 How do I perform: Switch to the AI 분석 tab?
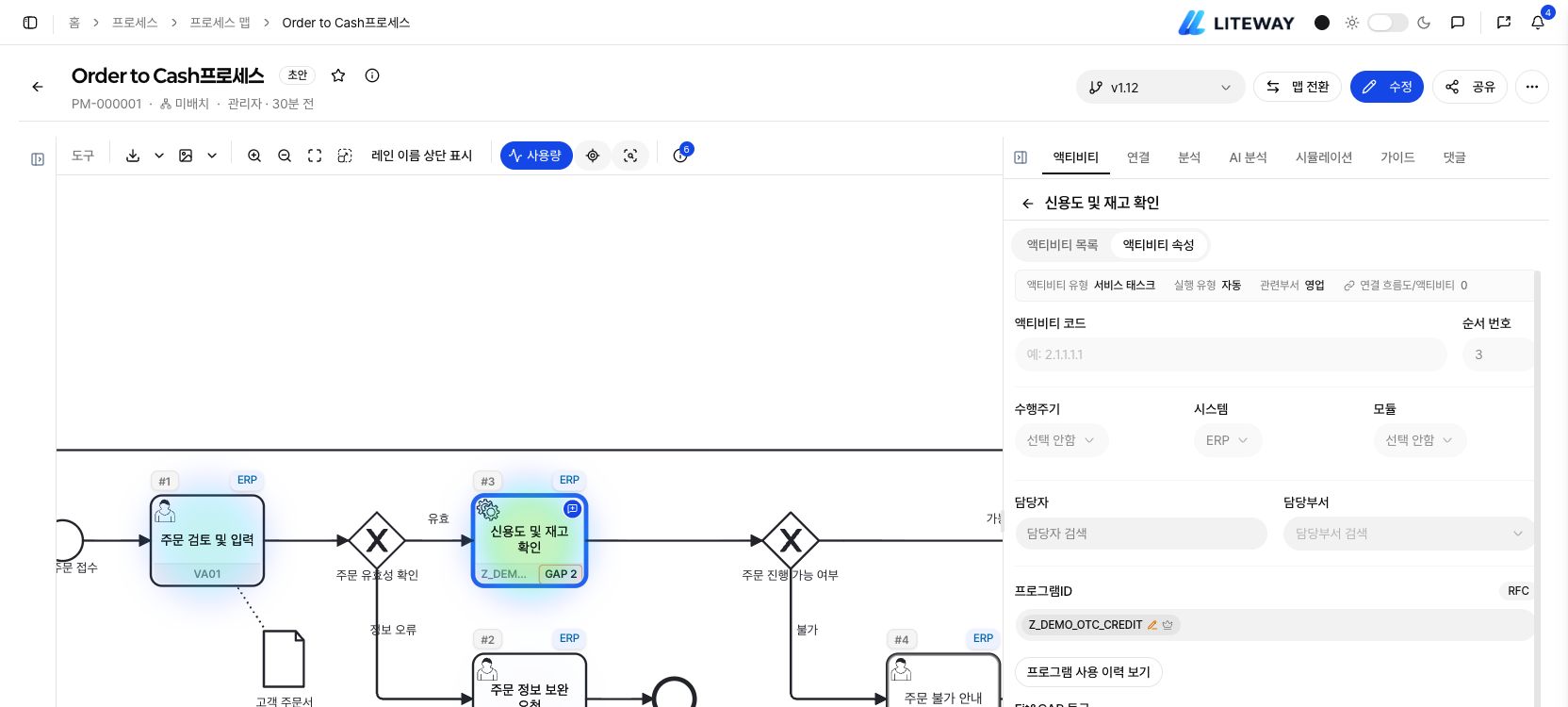(x=1248, y=157)
